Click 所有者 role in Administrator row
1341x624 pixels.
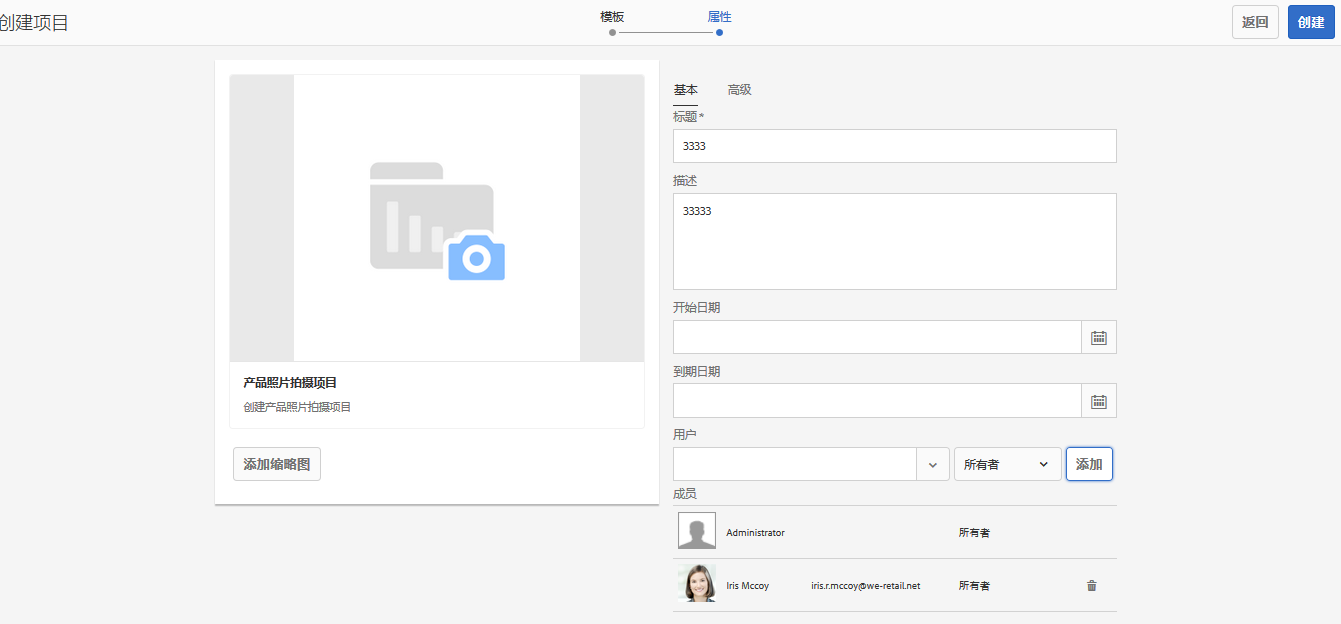pos(974,533)
